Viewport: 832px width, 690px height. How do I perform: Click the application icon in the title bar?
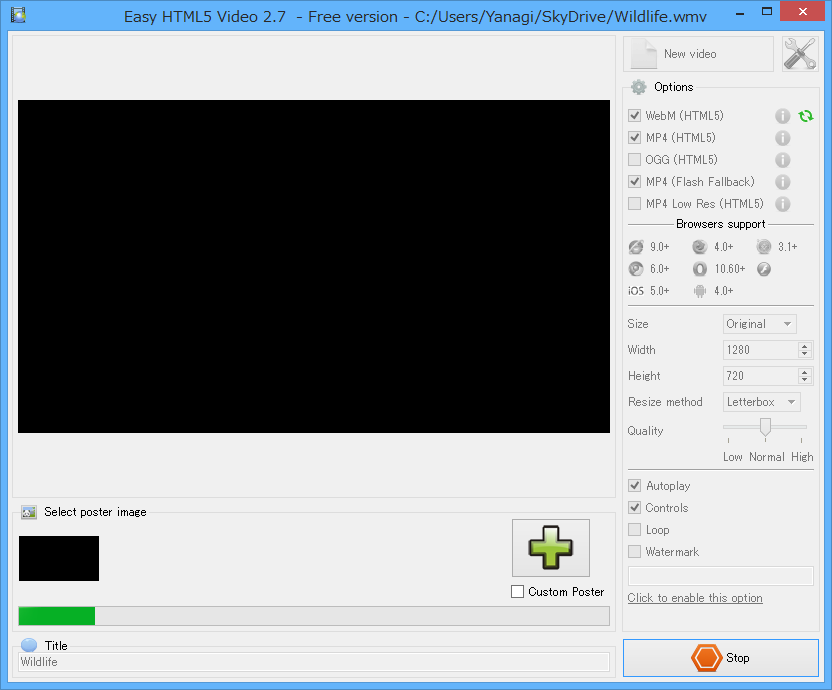[x=19, y=15]
